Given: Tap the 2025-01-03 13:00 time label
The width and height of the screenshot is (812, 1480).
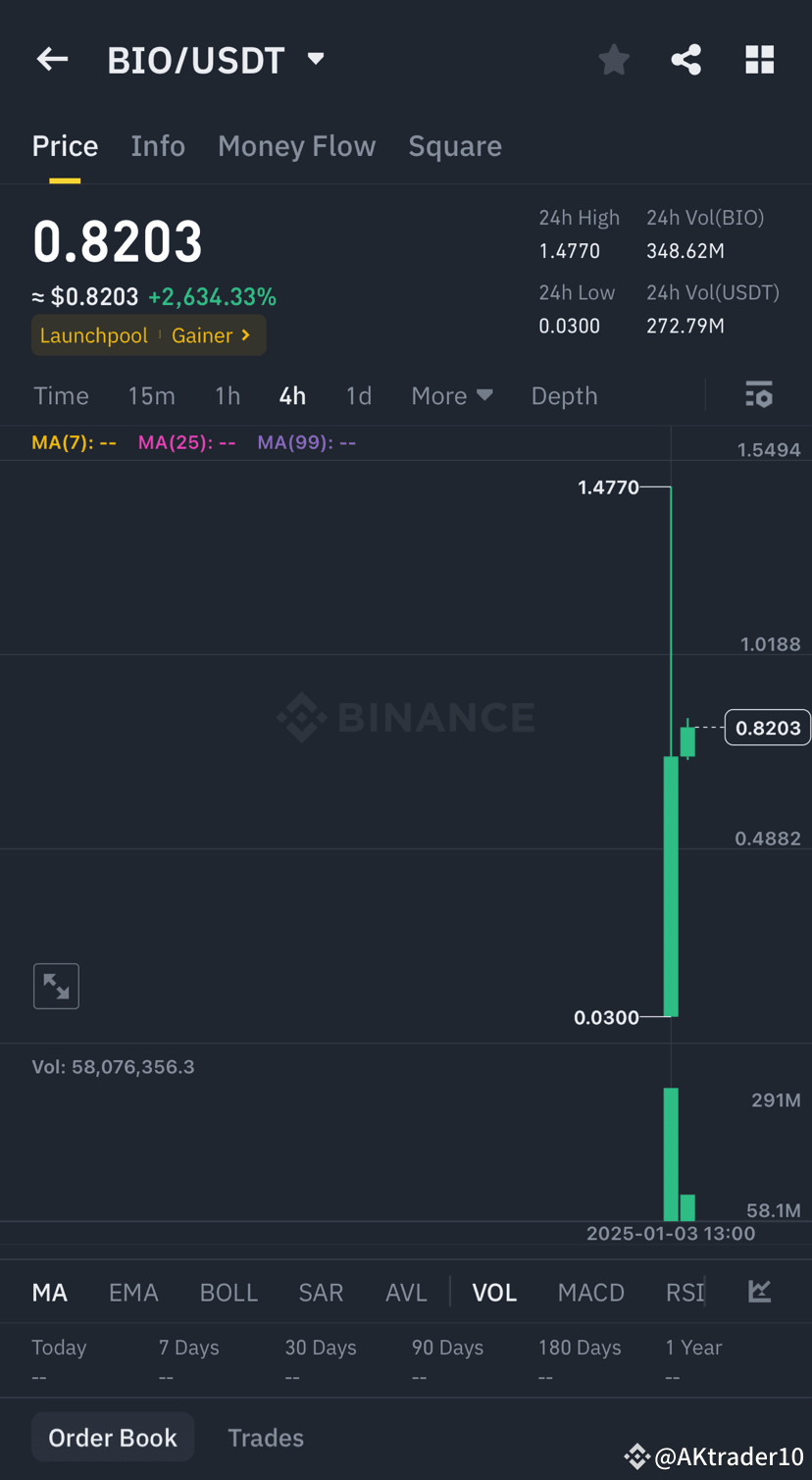Looking at the screenshot, I should point(671,1234).
